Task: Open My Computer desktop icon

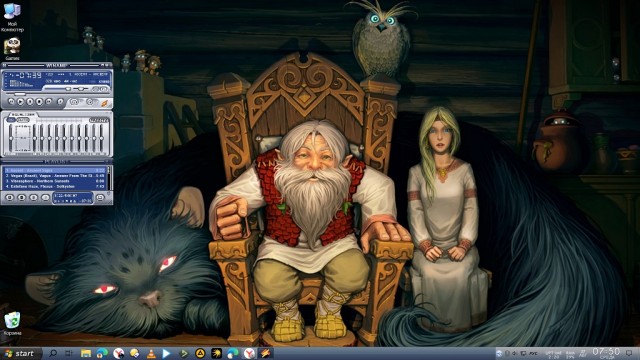Action: tap(12, 17)
